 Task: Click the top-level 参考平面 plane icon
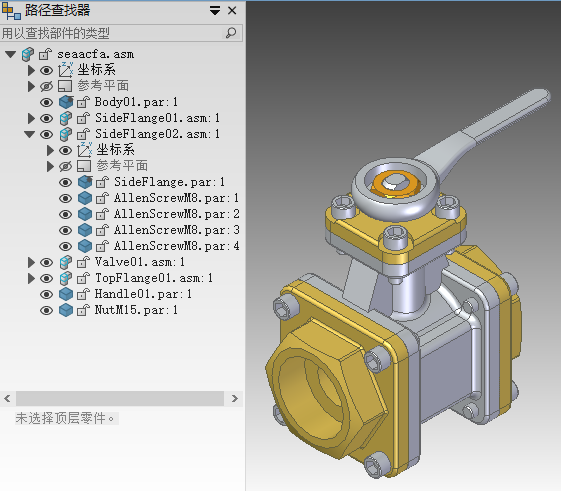point(65,86)
